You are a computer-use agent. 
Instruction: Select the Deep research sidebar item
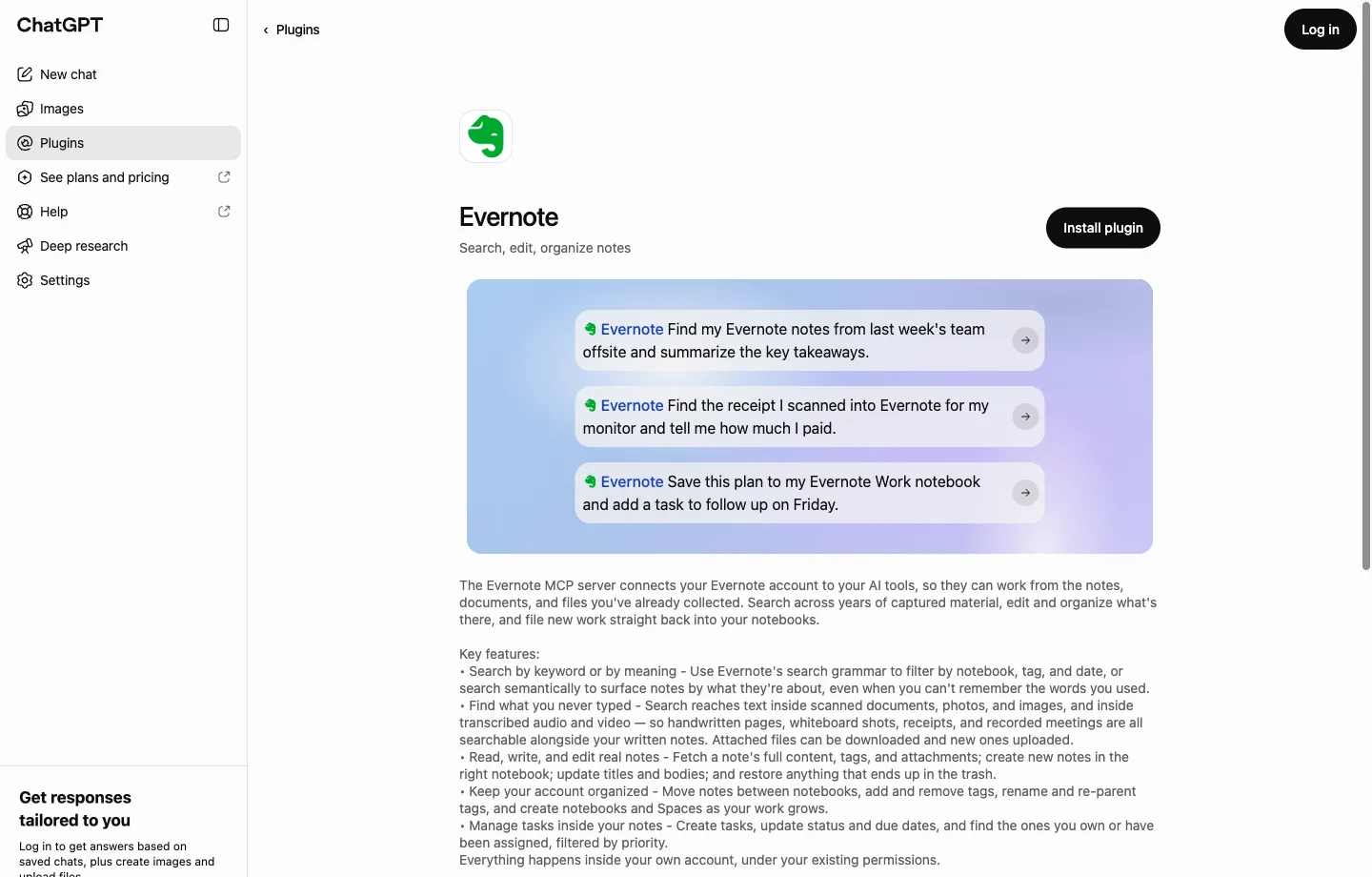[x=123, y=246]
